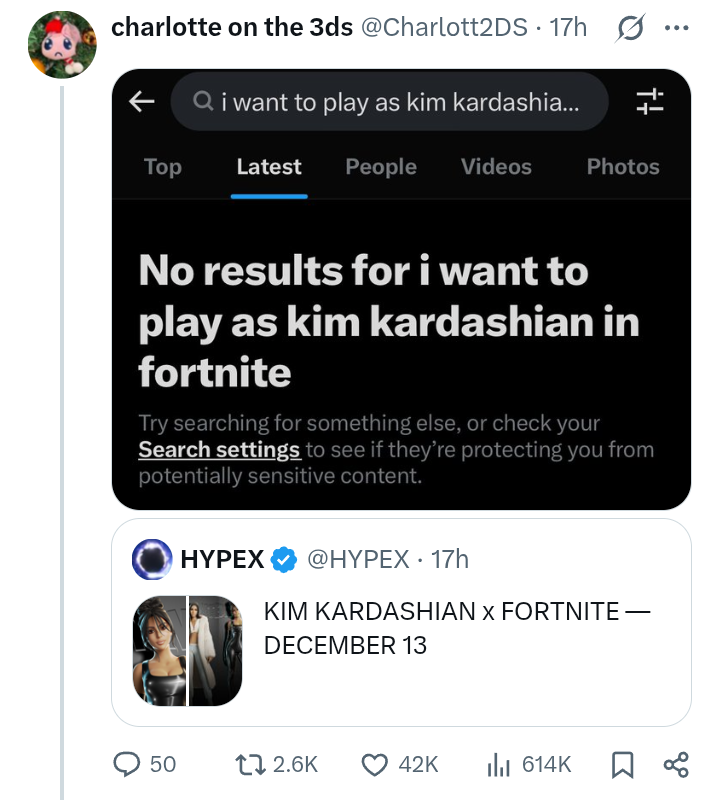Open the Videos tab
Viewport: 720px width, 800px height.
click(x=496, y=167)
